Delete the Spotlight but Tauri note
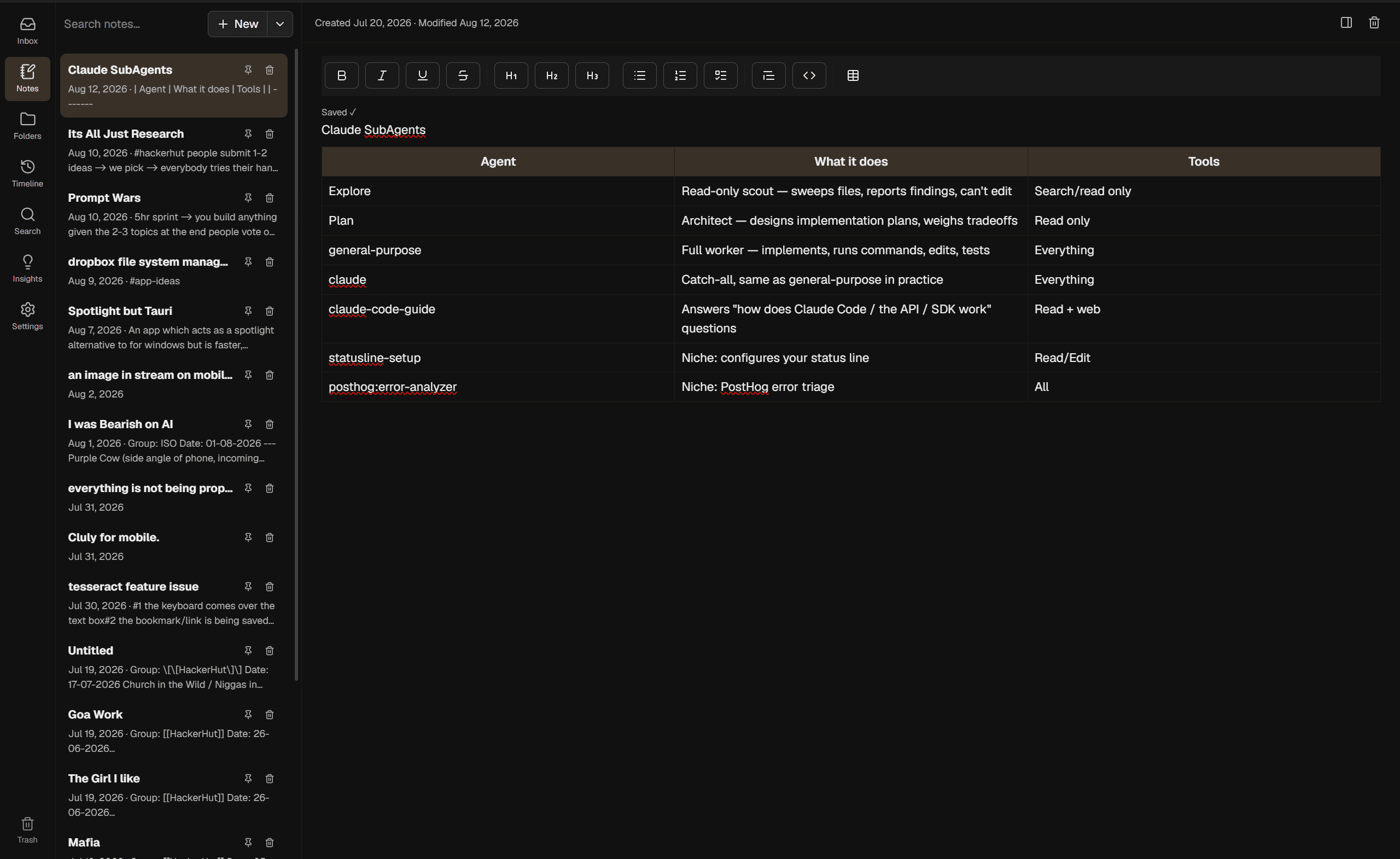 [270, 311]
